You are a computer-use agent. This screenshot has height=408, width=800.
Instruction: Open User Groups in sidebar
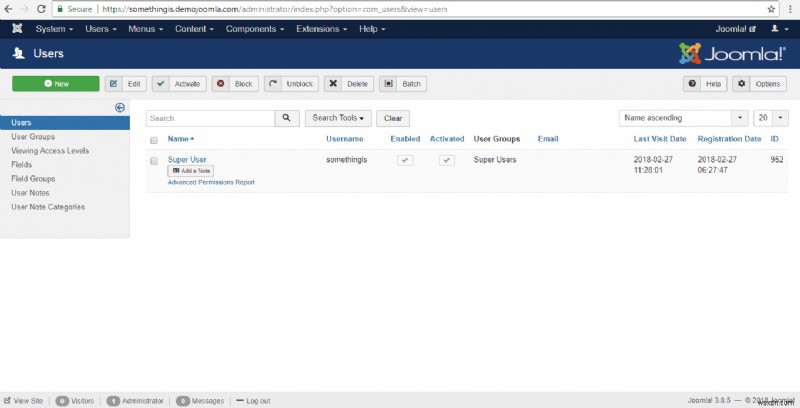click(33, 137)
